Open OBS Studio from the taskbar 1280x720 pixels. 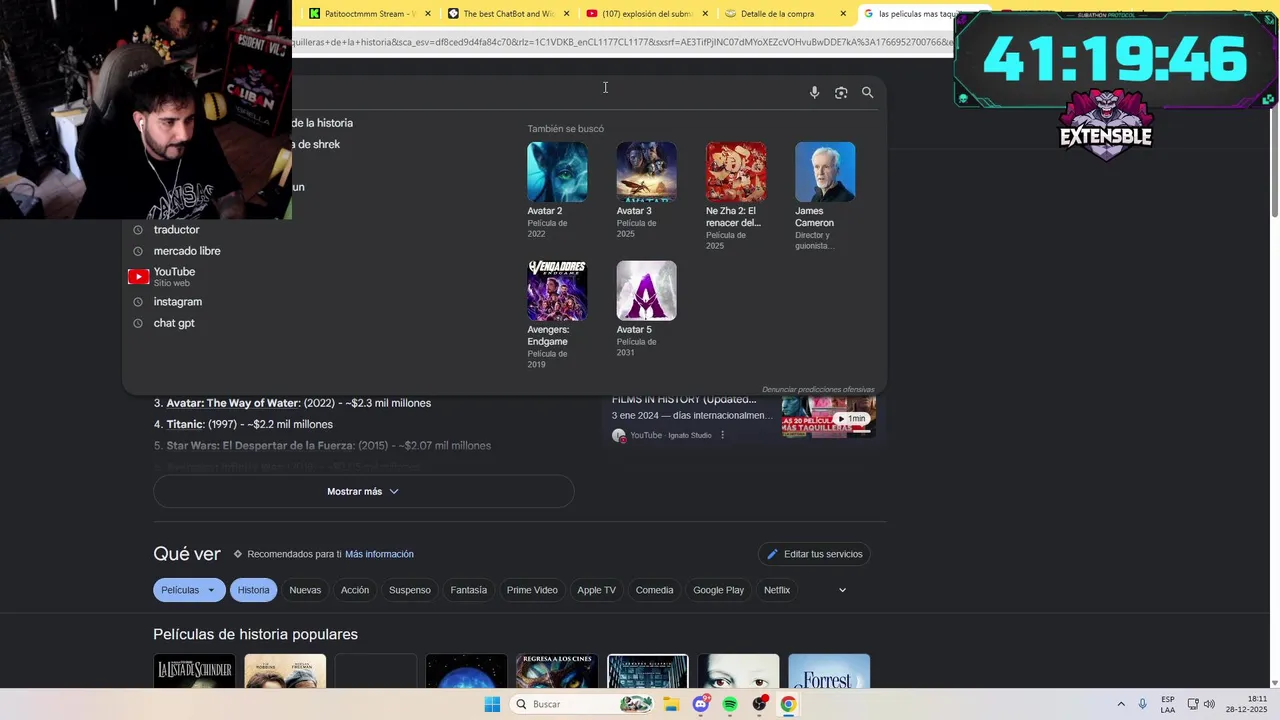coord(759,704)
